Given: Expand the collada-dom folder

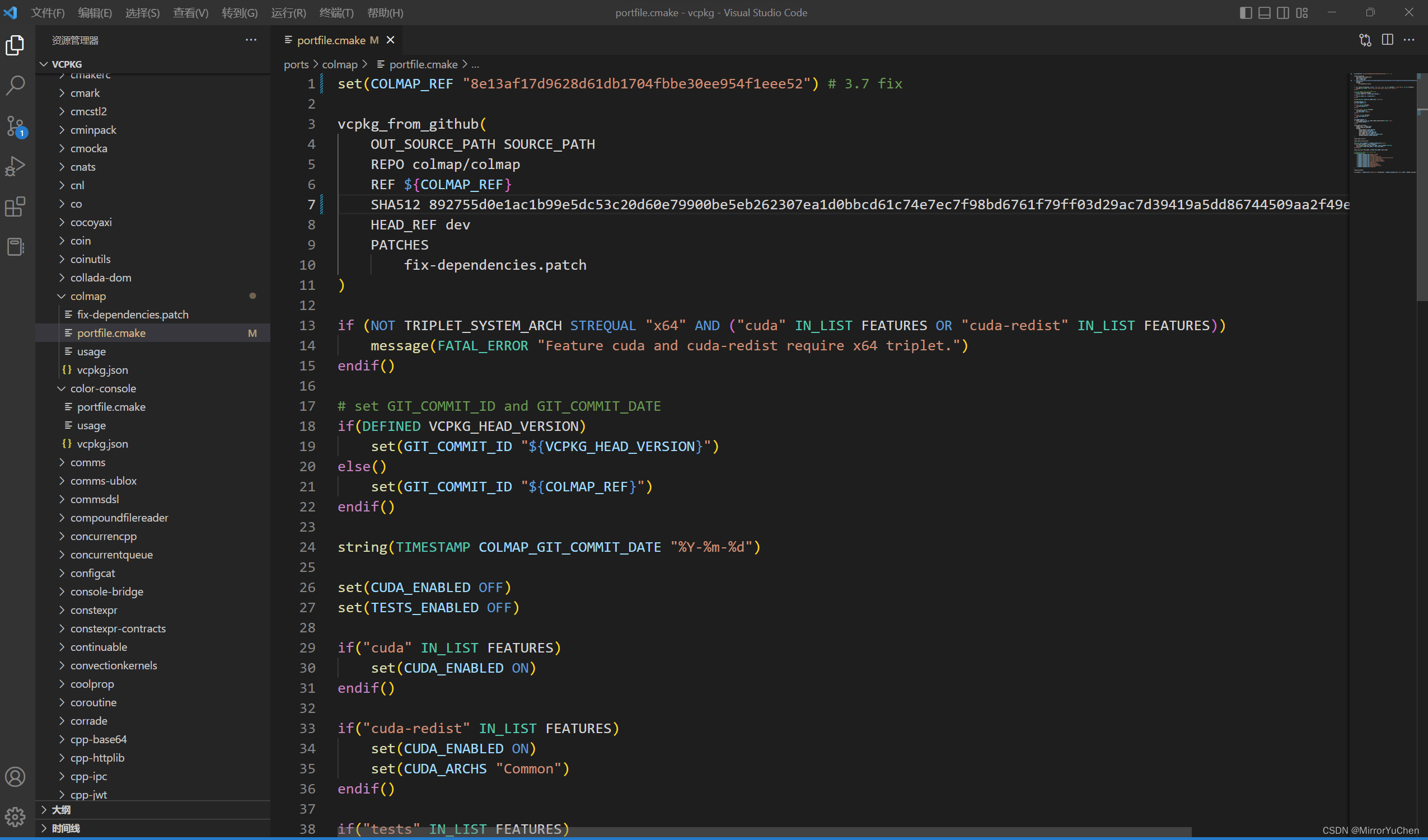Looking at the screenshot, I should click(x=100, y=278).
